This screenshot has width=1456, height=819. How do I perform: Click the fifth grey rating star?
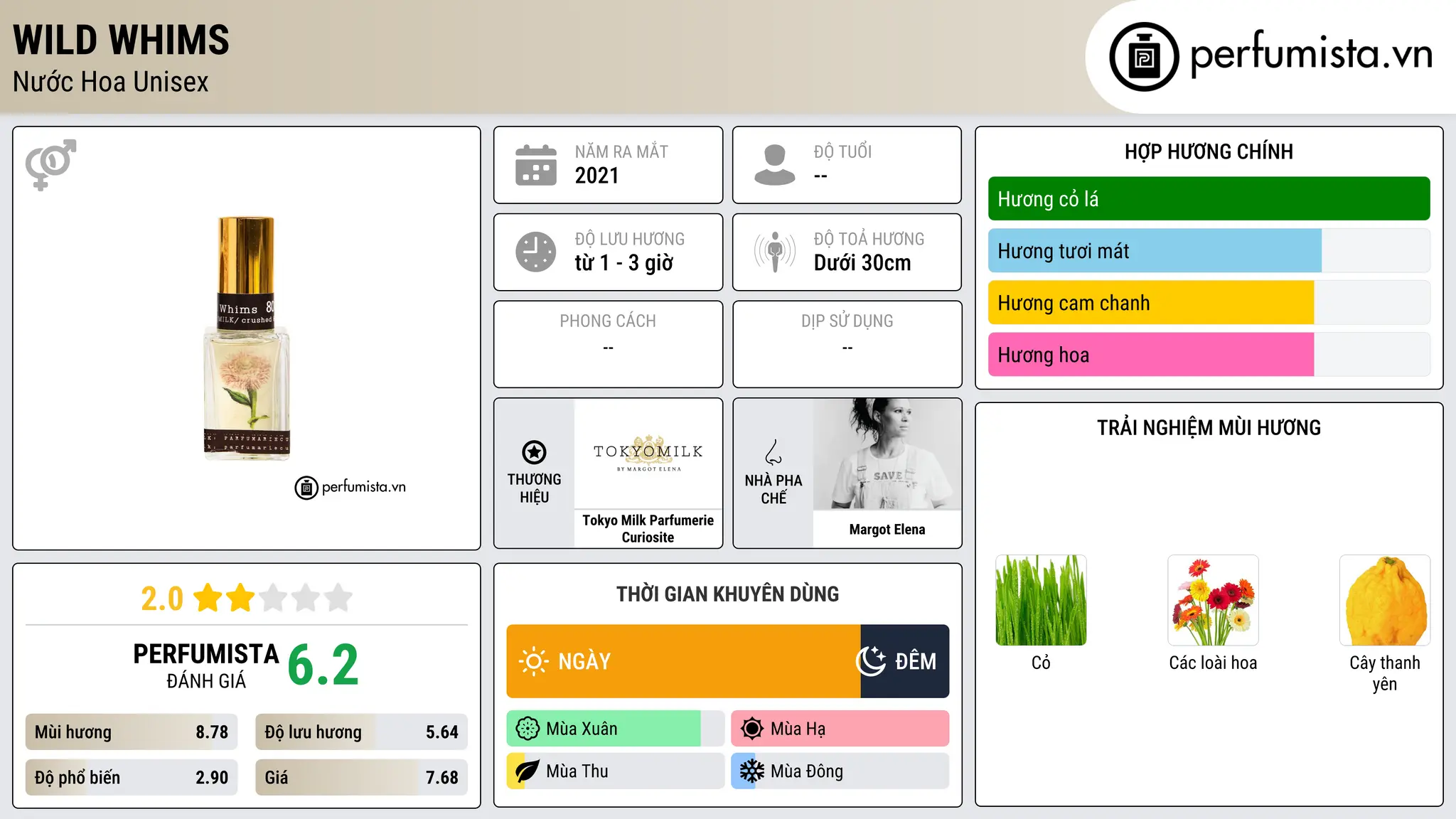point(338,598)
